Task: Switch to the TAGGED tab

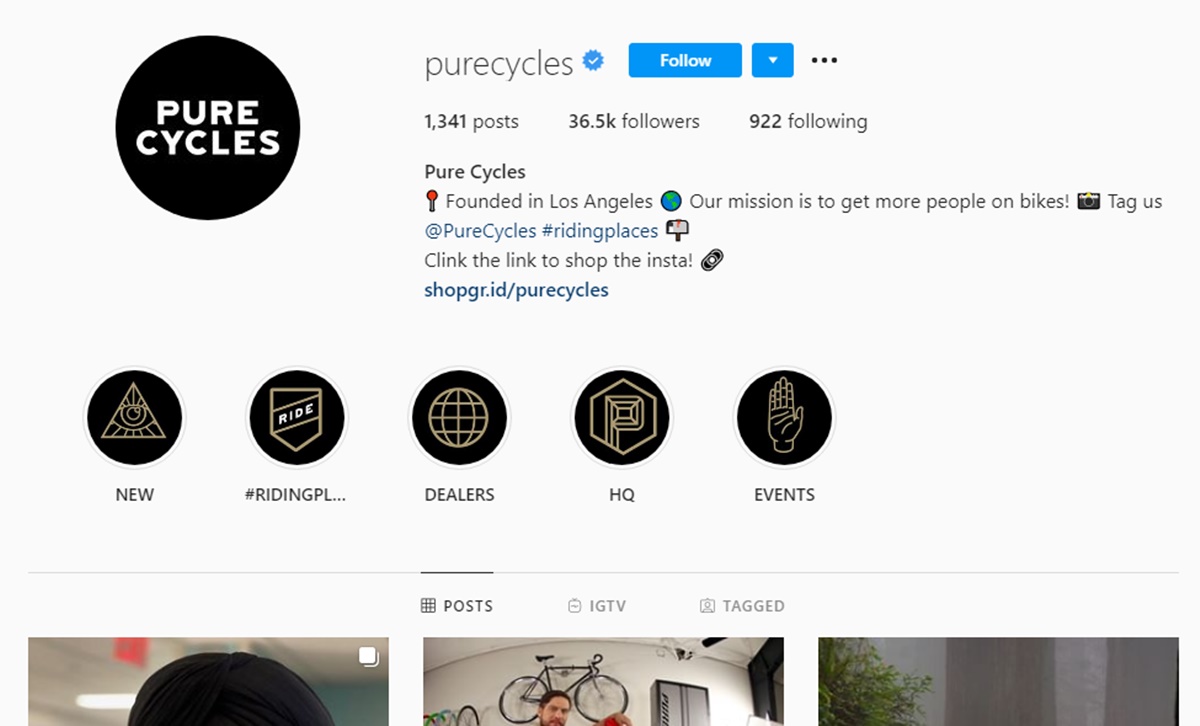Action: tap(742, 606)
